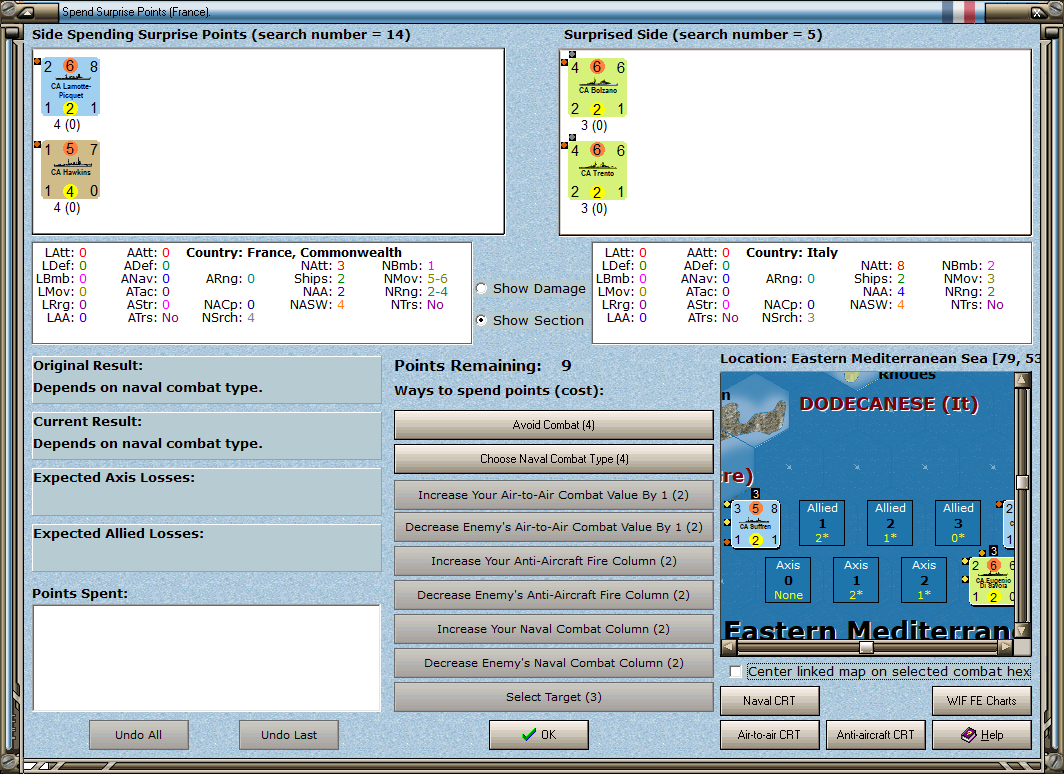
Task: Click the Country: France, Commonwealth label
Action: click(x=294, y=252)
